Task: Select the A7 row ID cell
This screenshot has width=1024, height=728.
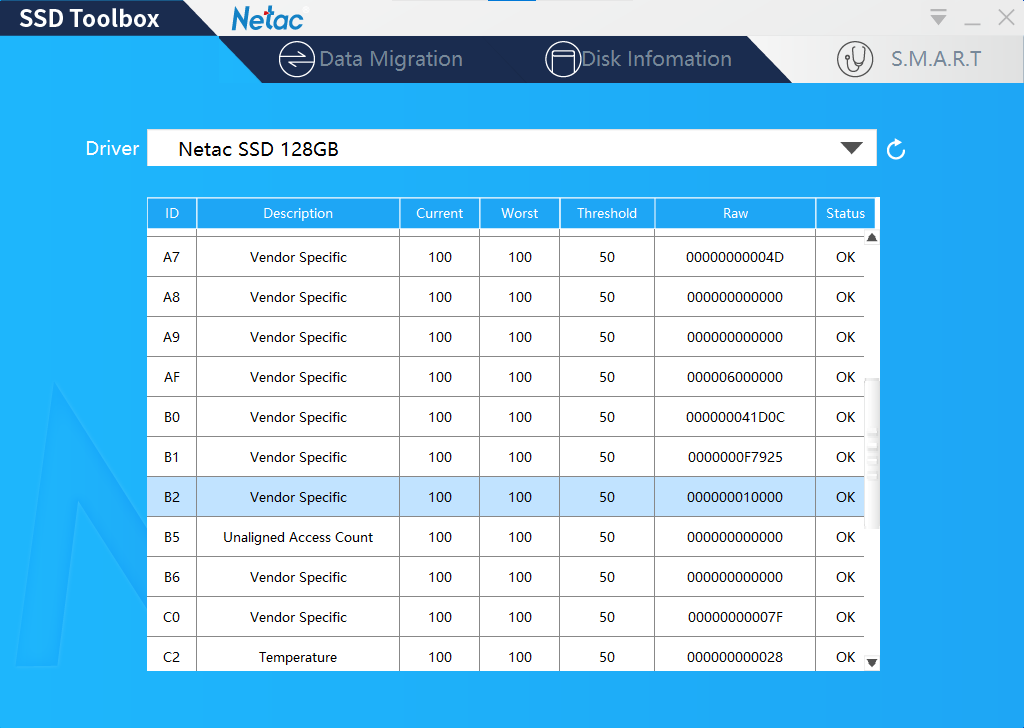Action: coord(172,257)
